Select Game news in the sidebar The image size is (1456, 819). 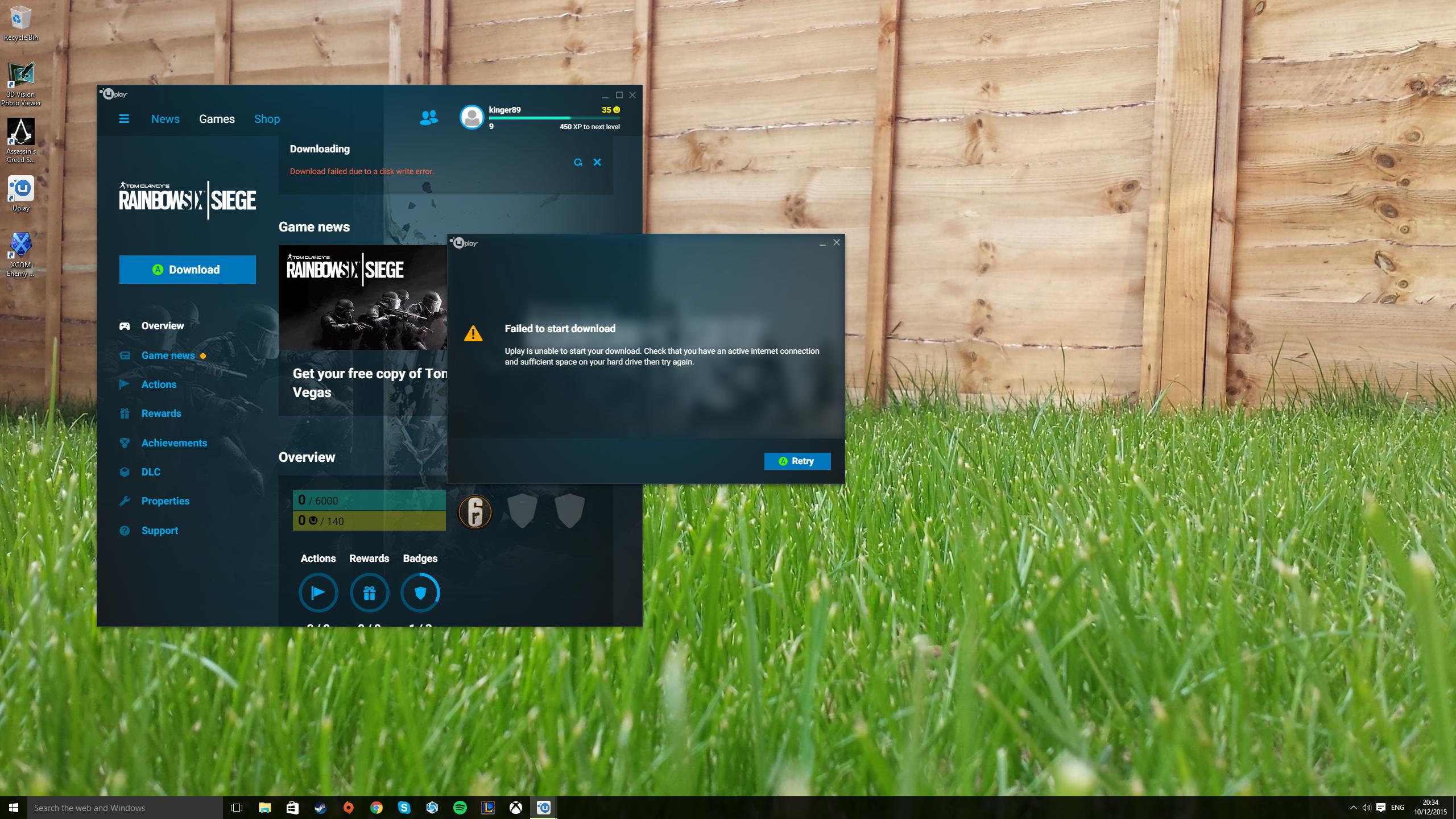[168, 355]
